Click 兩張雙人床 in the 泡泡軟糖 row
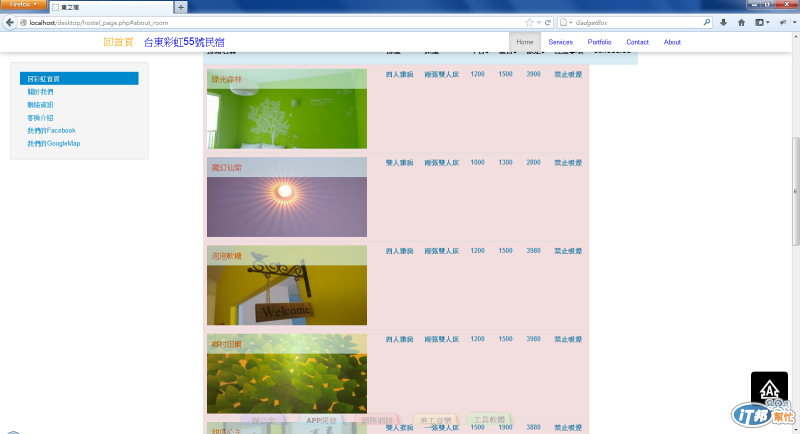Screen dimensions: 800x434 tap(442, 251)
